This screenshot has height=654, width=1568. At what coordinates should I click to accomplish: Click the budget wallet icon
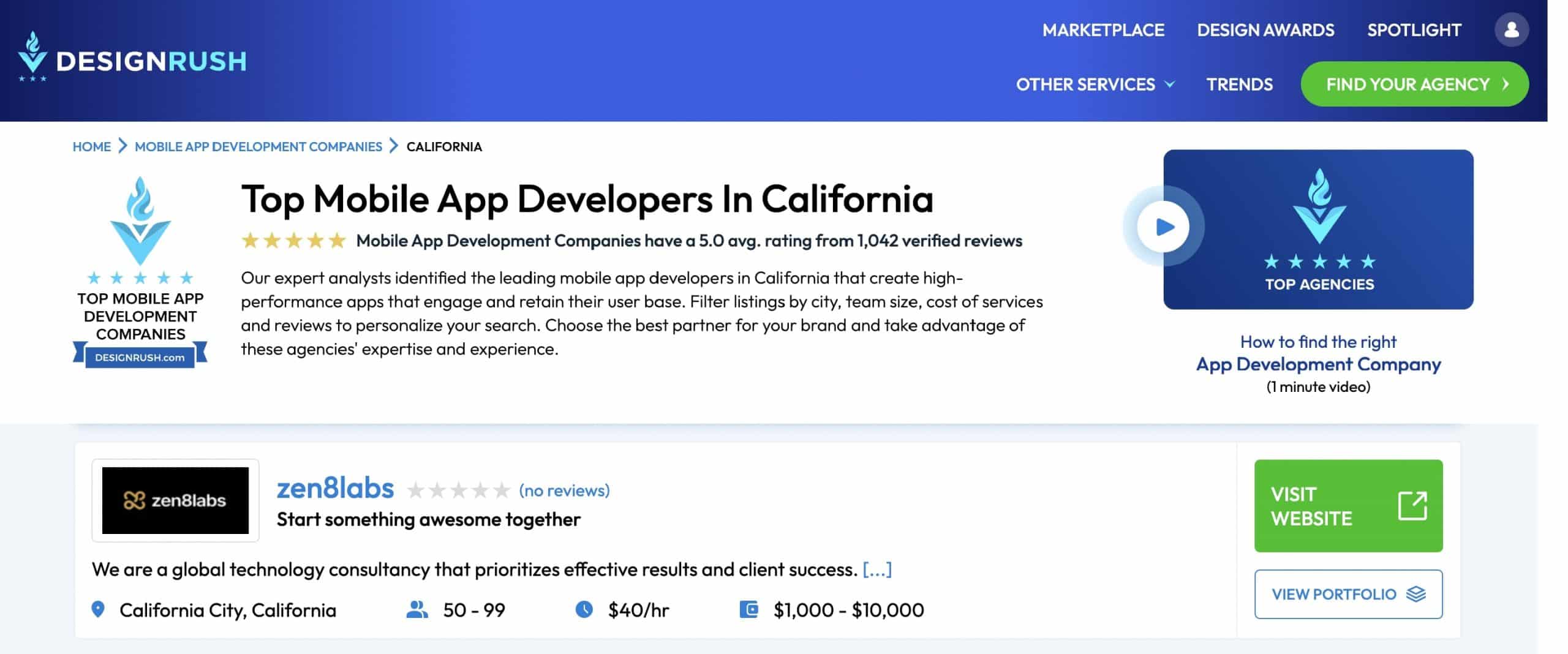[748, 609]
